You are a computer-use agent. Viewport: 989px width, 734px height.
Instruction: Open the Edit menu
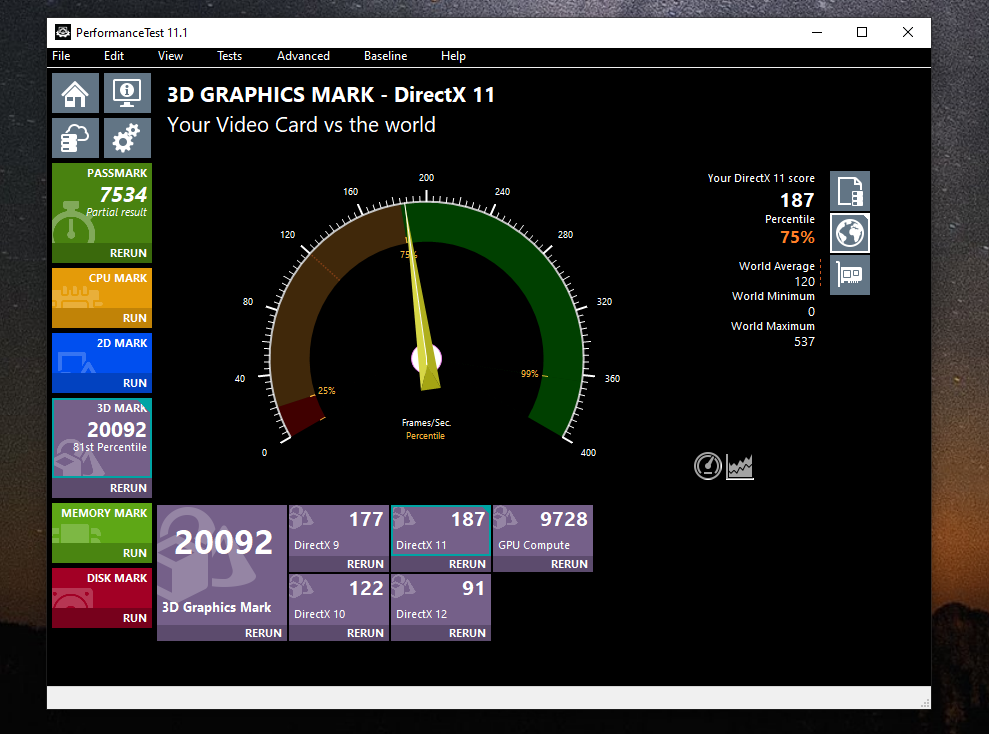pyautogui.click(x=114, y=56)
